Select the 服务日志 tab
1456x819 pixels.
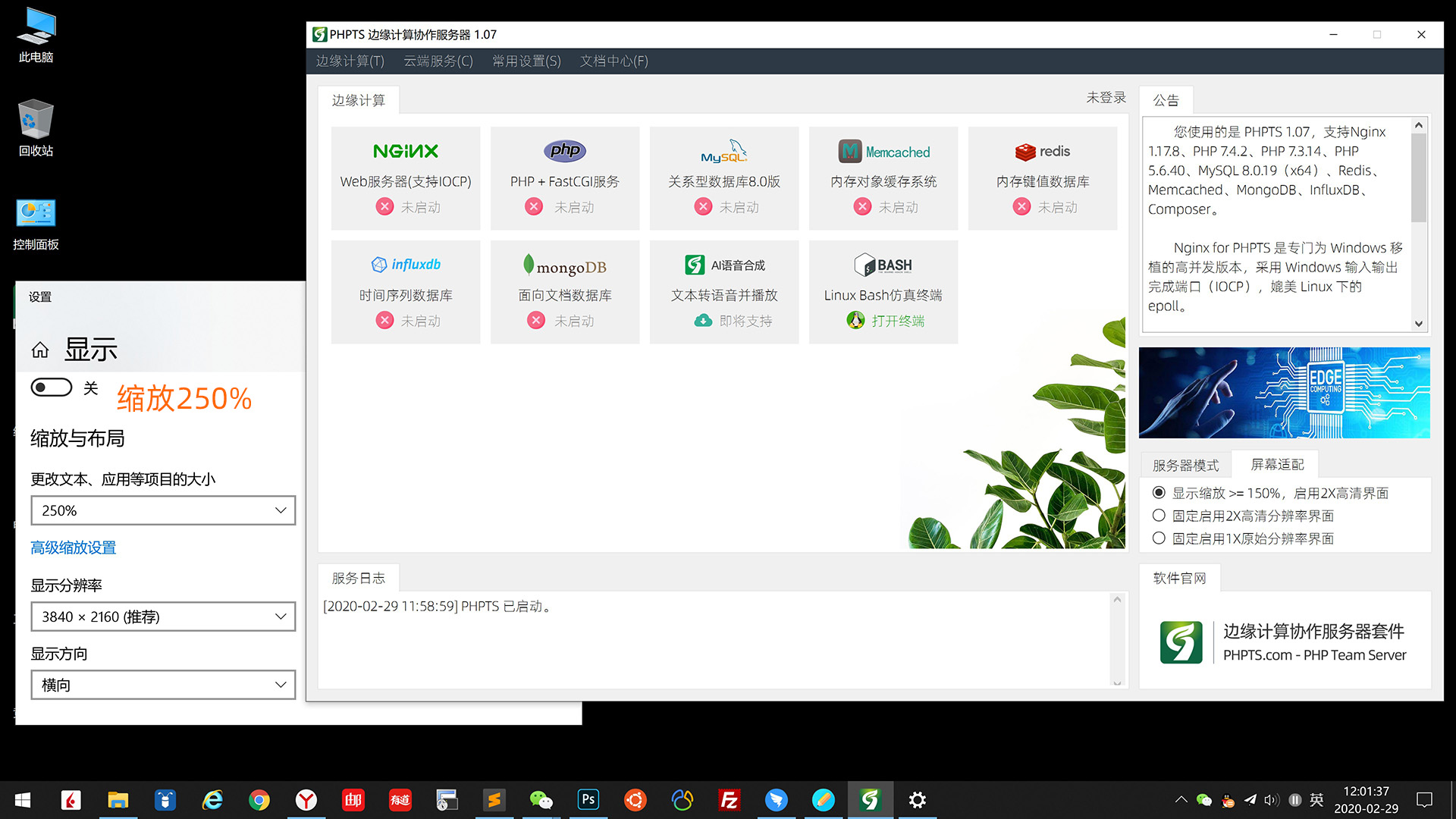click(x=359, y=578)
